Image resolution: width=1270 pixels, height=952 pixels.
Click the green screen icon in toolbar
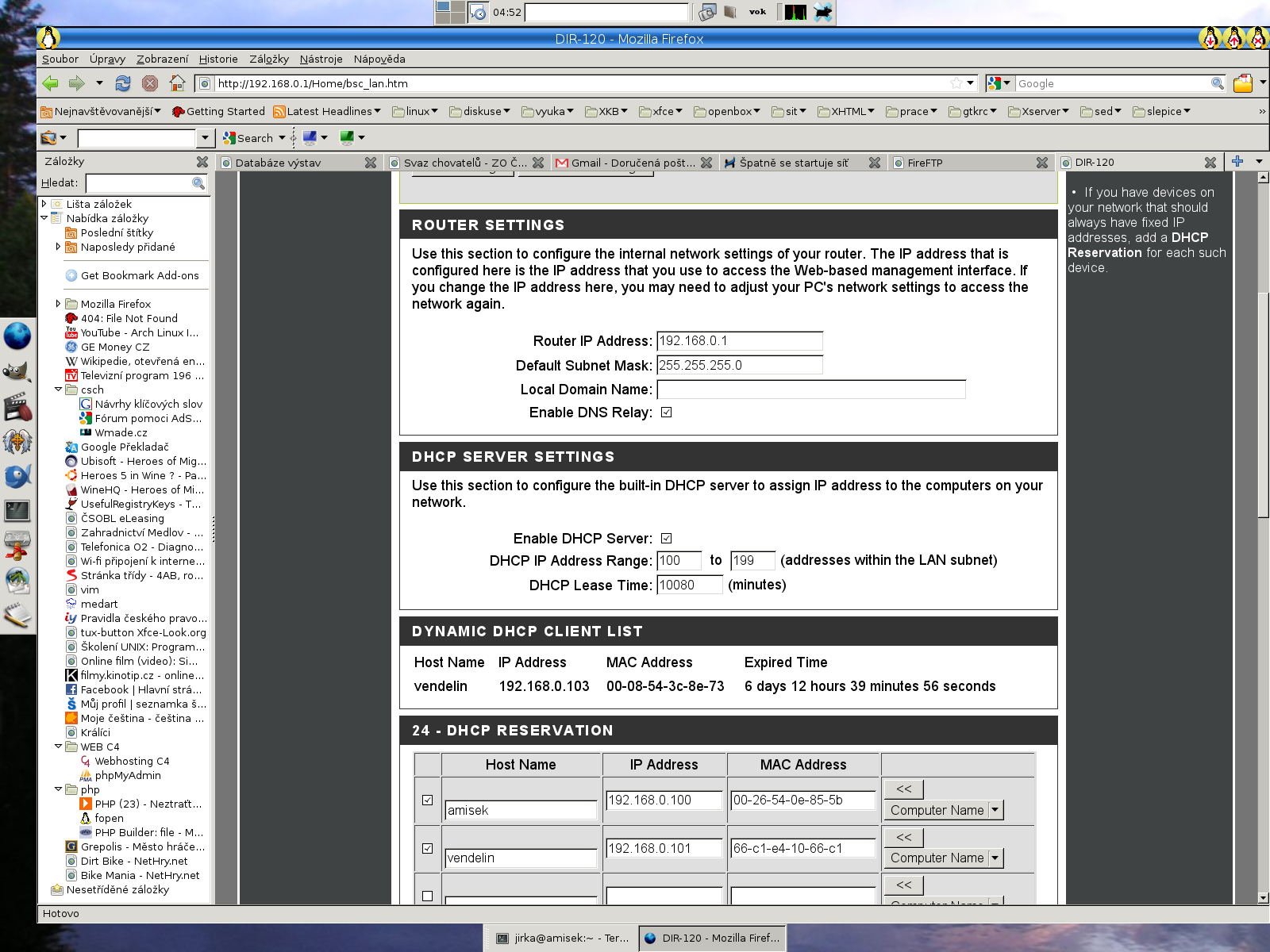pos(347,137)
